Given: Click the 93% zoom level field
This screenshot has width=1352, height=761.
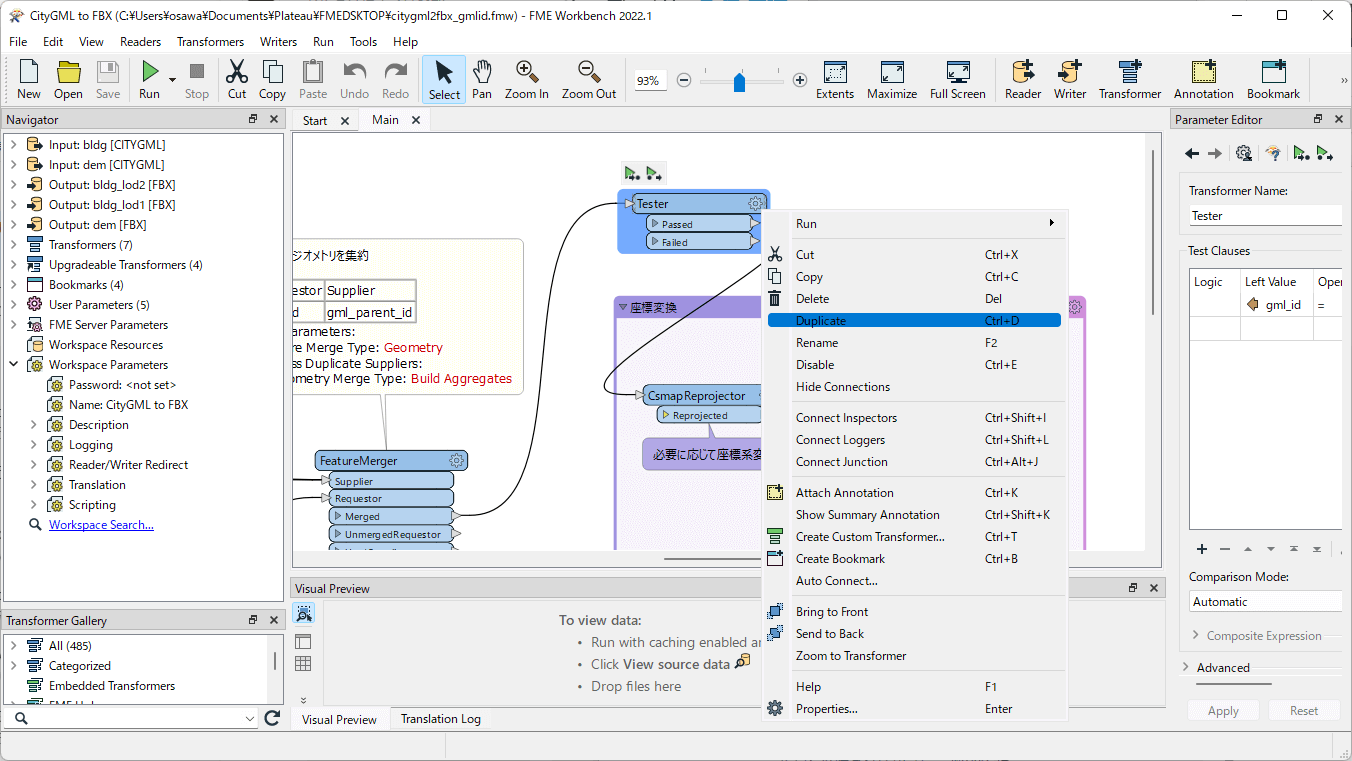Looking at the screenshot, I should pos(649,80).
